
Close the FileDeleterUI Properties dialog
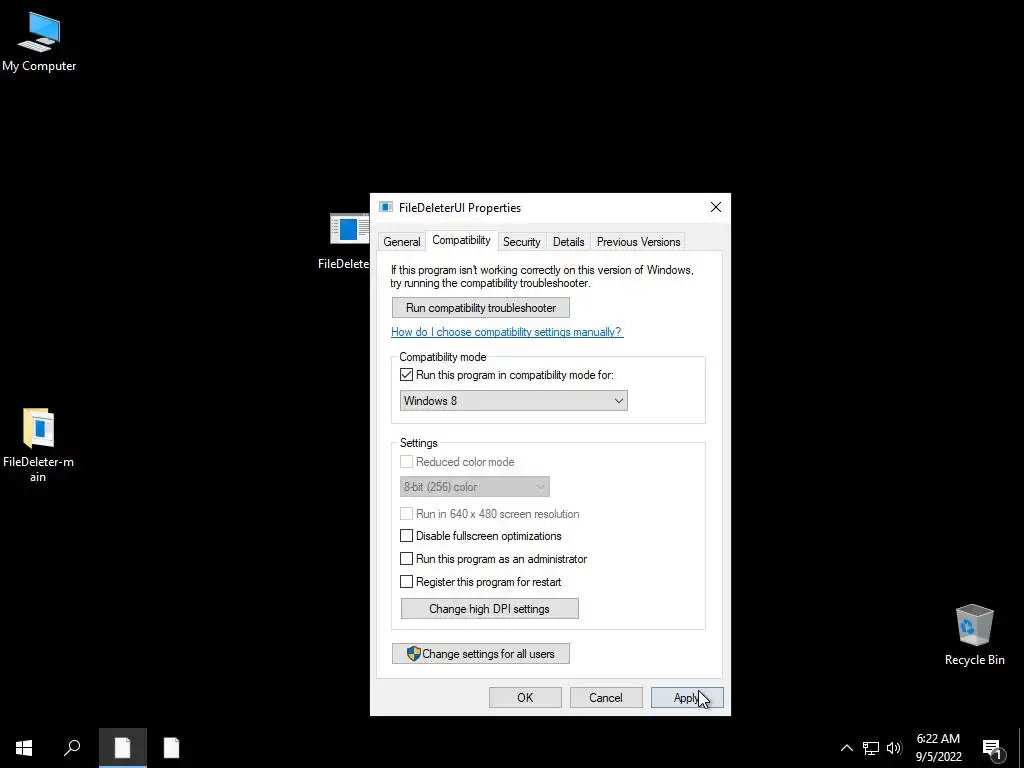(x=716, y=207)
